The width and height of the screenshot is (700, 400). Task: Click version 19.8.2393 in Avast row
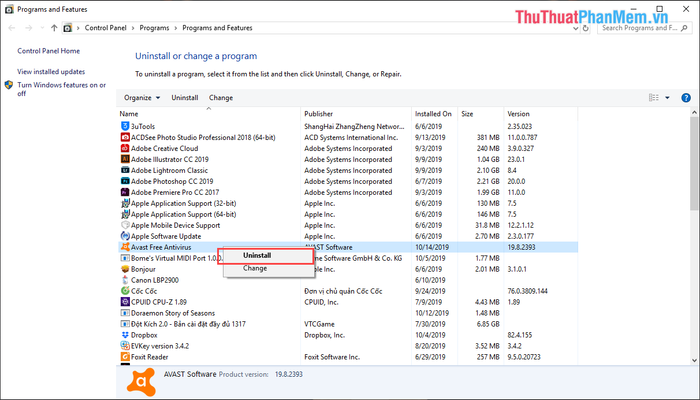pos(521,247)
